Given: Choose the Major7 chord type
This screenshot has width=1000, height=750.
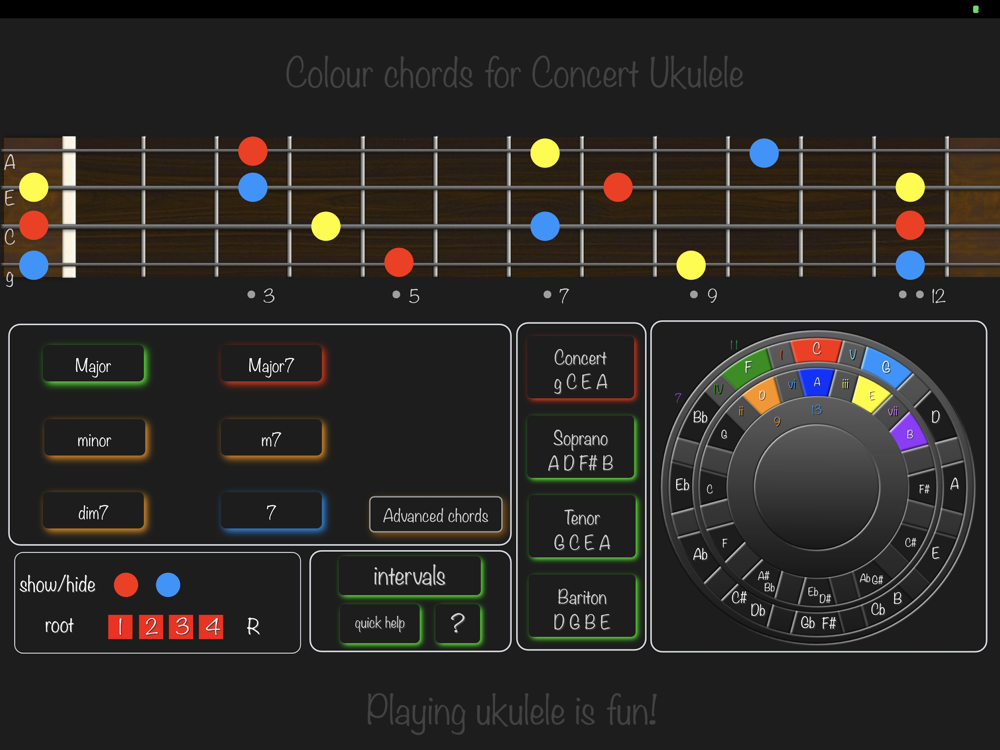Looking at the screenshot, I should pyautogui.click(x=272, y=365).
